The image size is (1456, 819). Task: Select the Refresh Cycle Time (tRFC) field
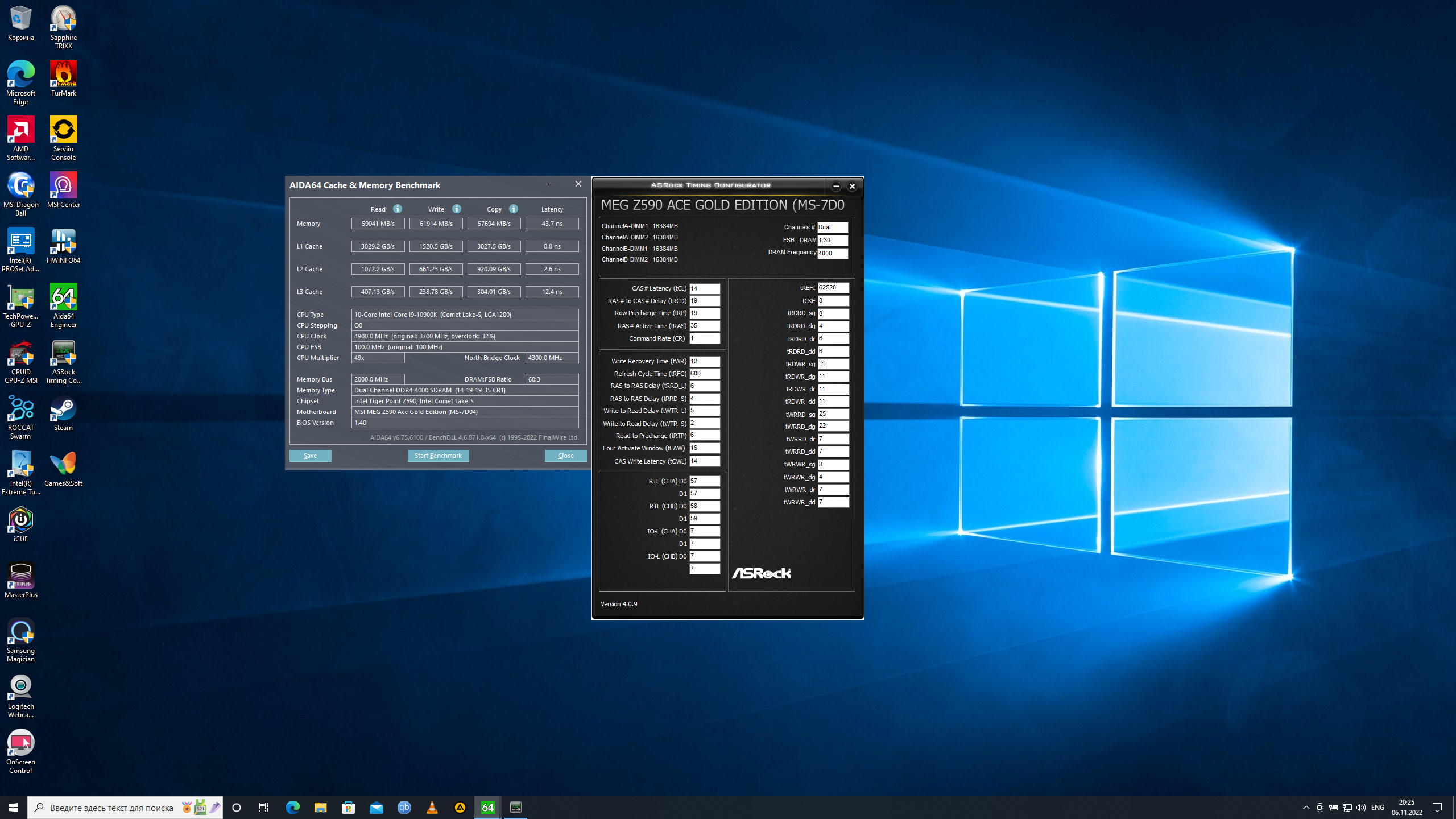tap(704, 374)
